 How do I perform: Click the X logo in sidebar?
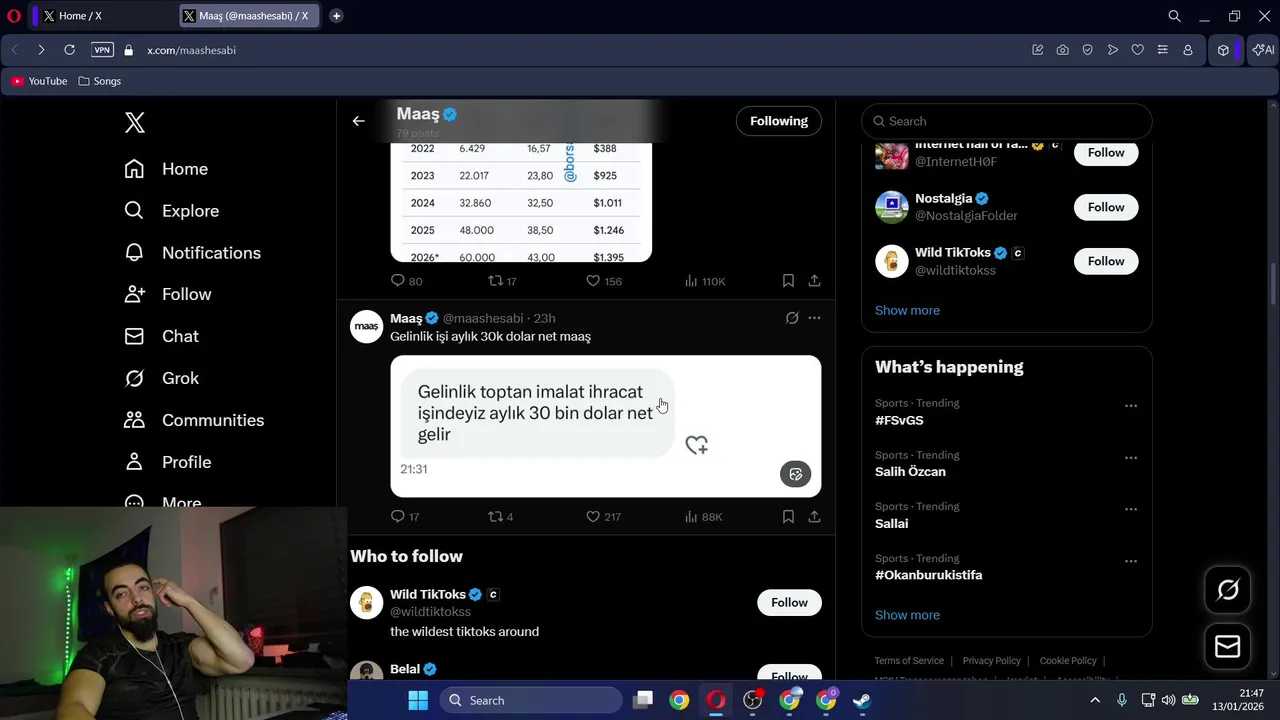135,122
